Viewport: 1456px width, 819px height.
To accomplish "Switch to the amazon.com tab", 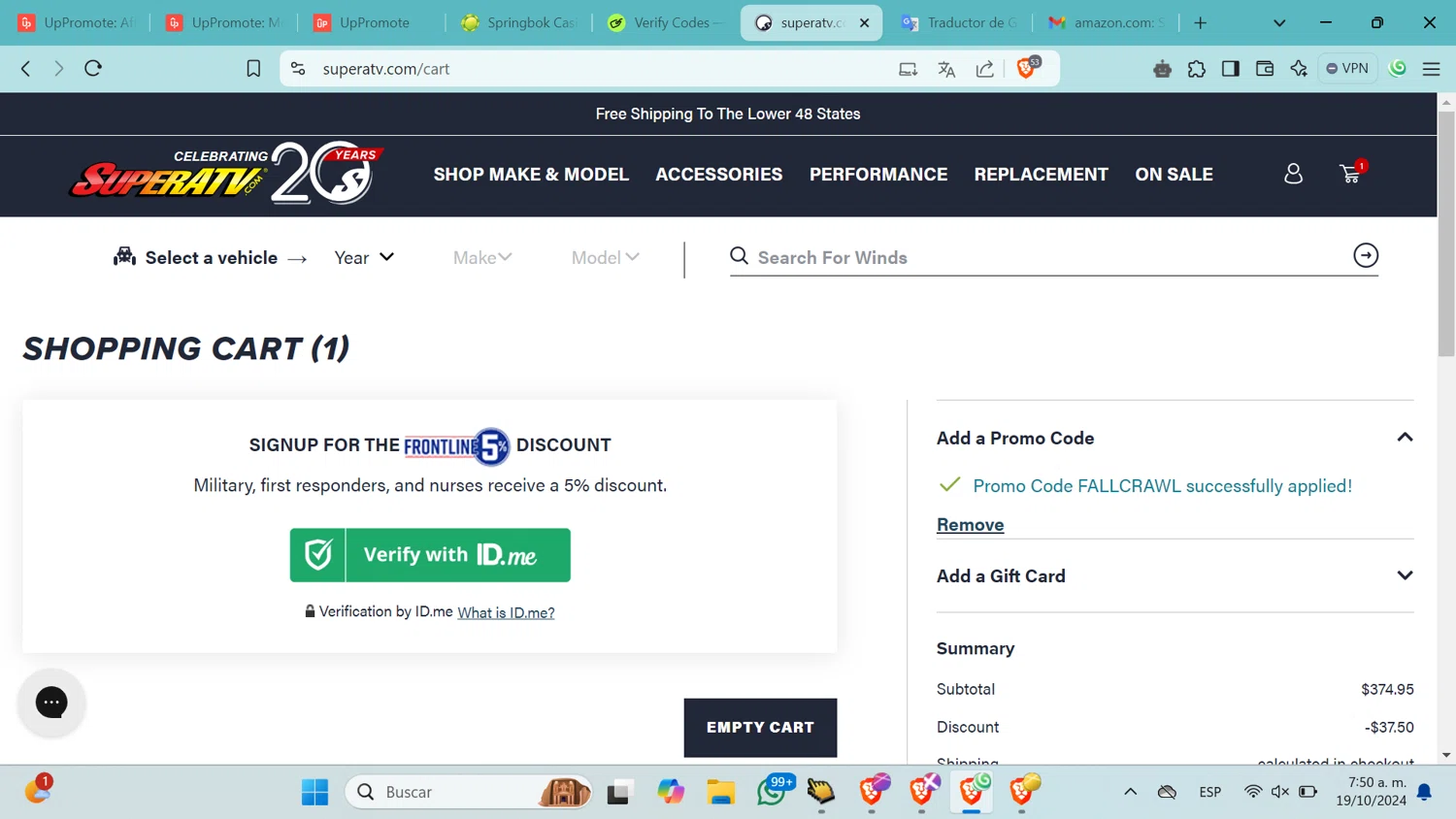I will pyautogui.click(x=1107, y=22).
